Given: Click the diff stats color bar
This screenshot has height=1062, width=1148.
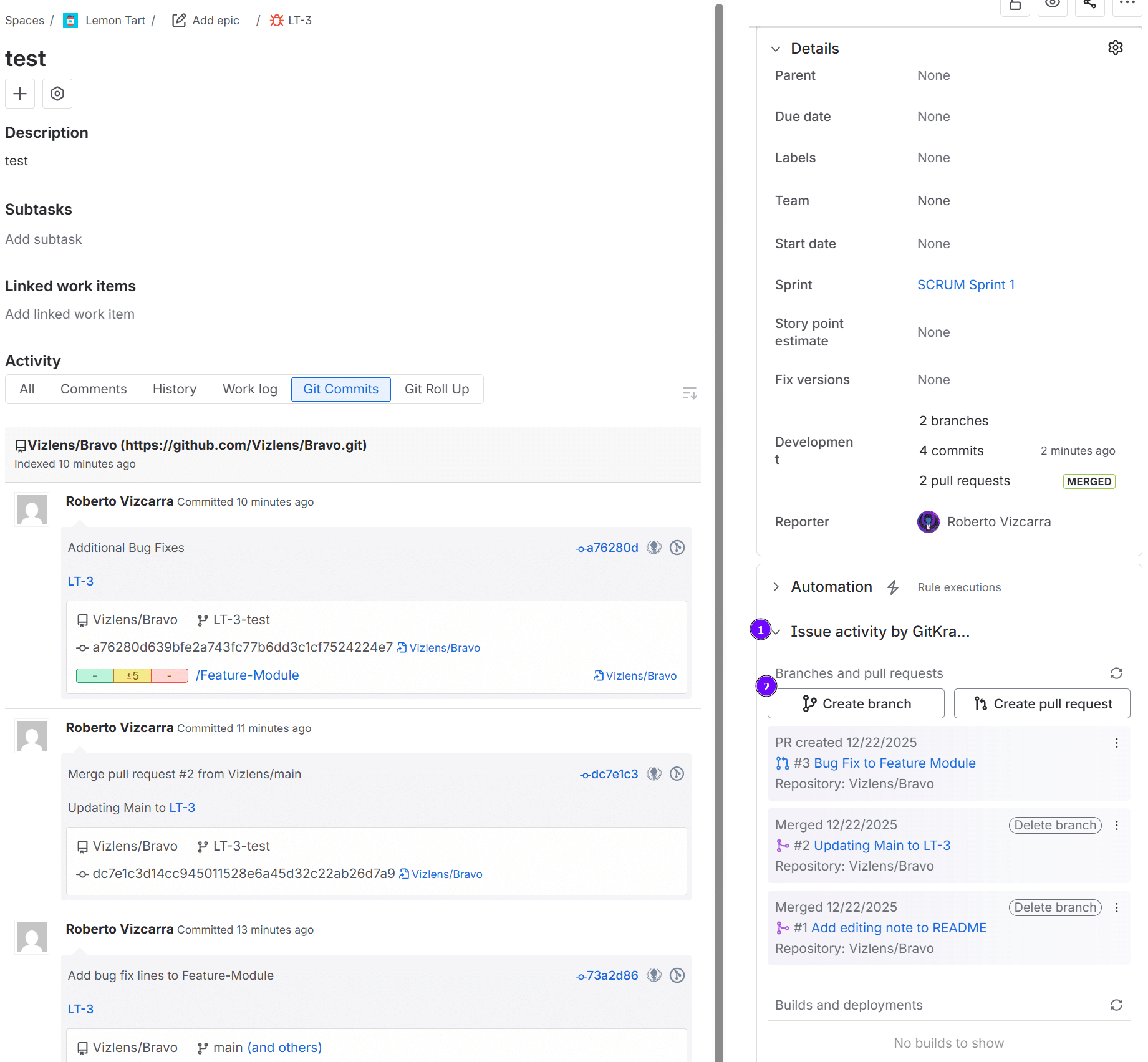Looking at the screenshot, I should pyautogui.click(x=132, y=676).
